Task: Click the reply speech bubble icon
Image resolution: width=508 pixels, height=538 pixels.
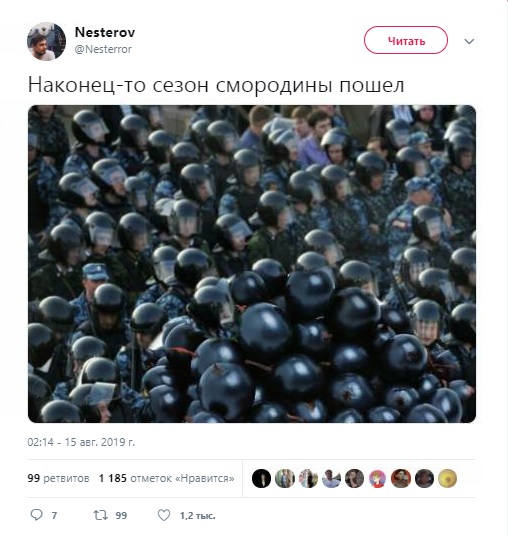Action: [37, 515]
